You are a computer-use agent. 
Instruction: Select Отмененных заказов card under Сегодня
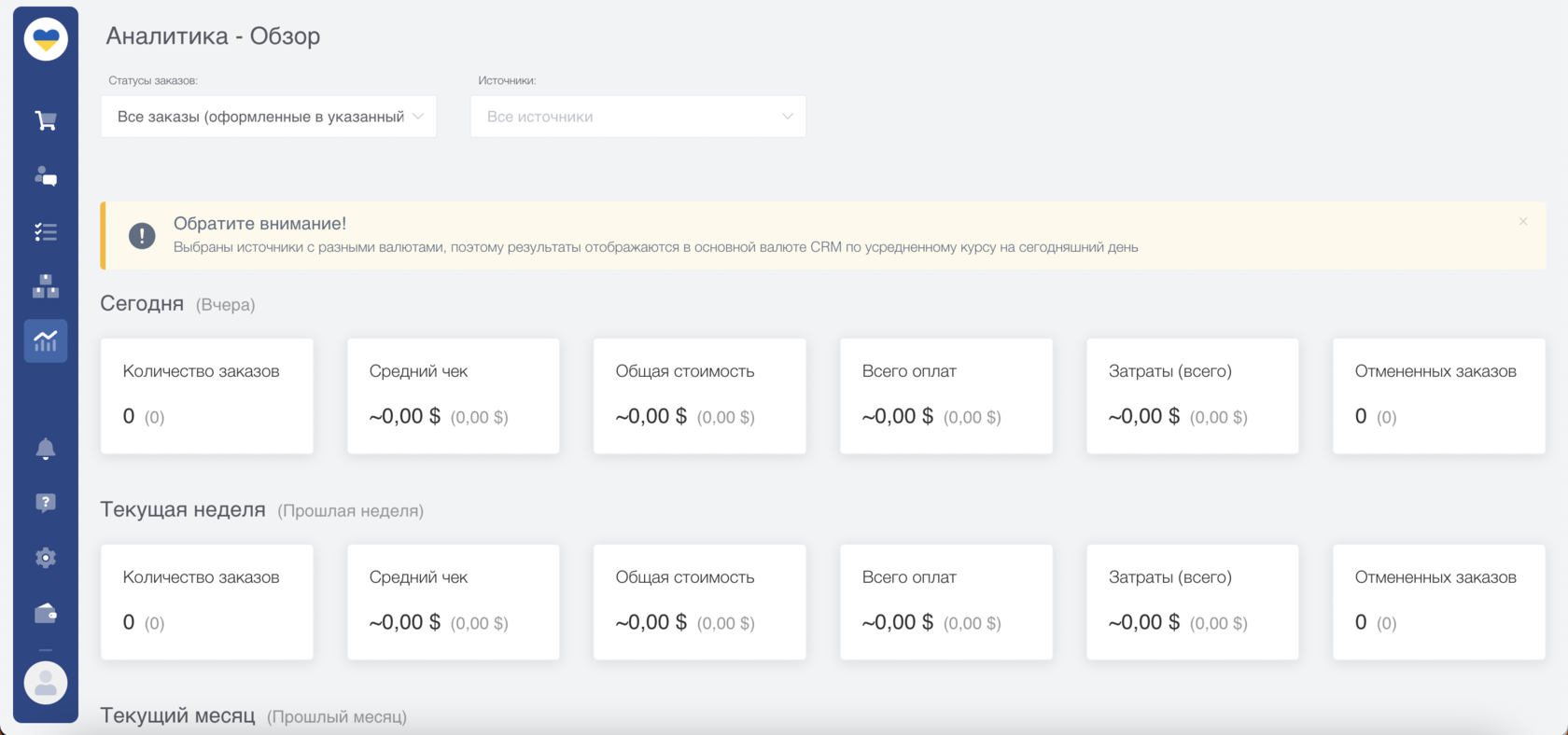[1439, 396]
